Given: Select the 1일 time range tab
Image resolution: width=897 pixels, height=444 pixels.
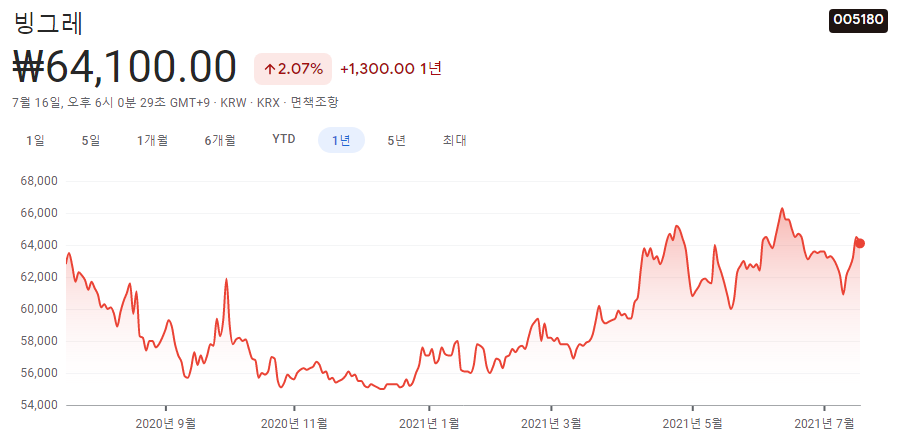Looking at the screenshot, I should (35, 140).
